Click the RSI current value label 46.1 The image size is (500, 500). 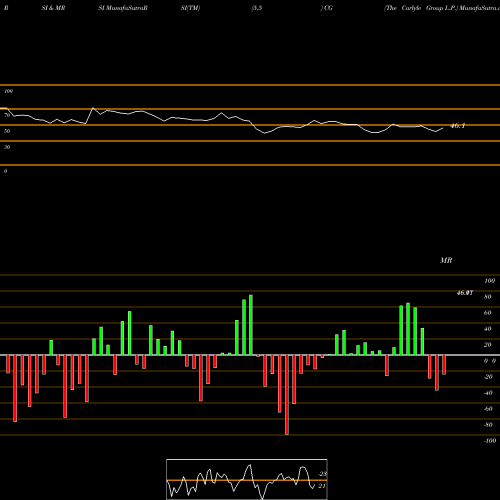(x=458, y=126)
